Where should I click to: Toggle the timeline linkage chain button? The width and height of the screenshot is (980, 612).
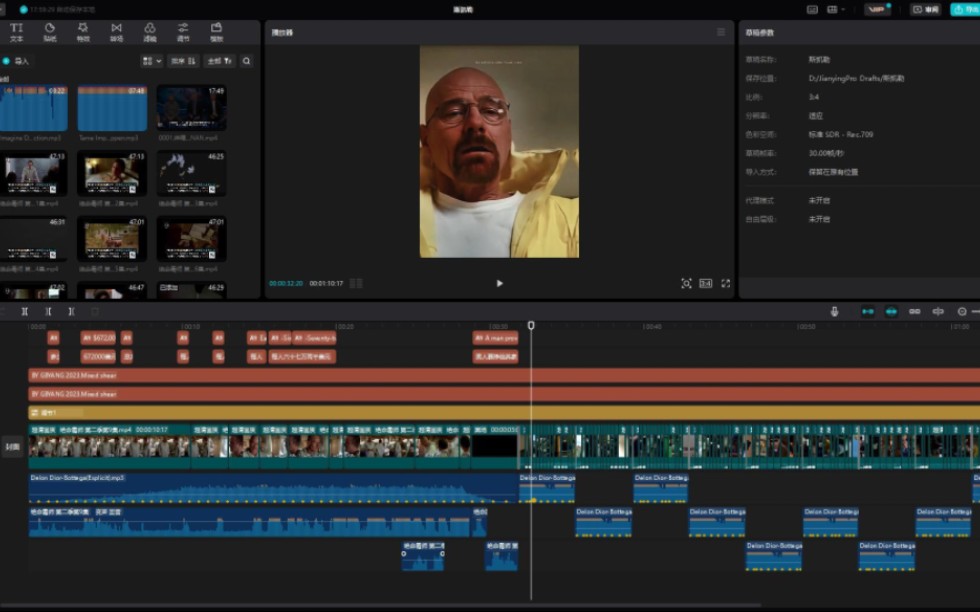tap(914, 311)
